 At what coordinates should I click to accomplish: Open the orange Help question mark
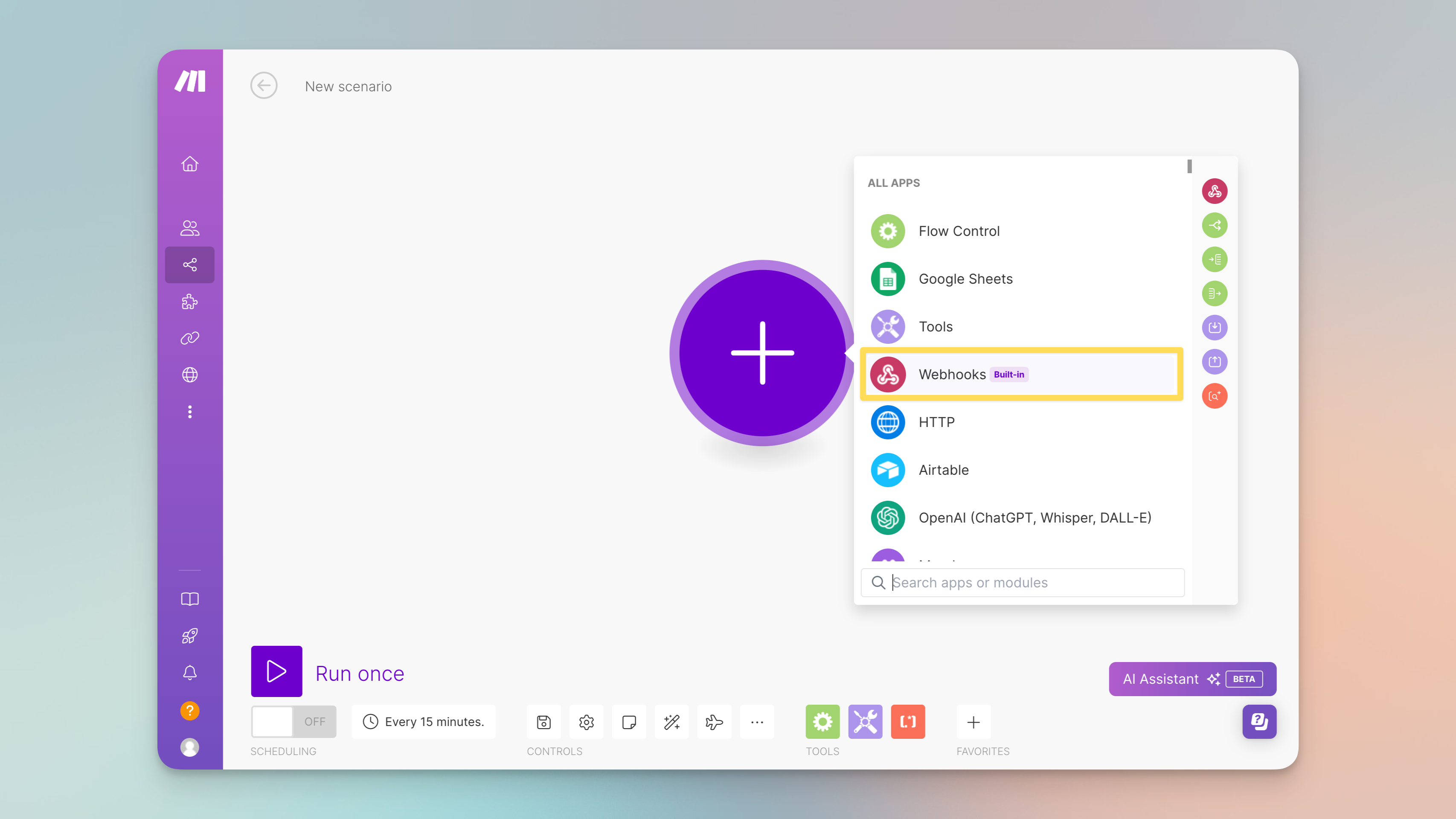[190, 711]
